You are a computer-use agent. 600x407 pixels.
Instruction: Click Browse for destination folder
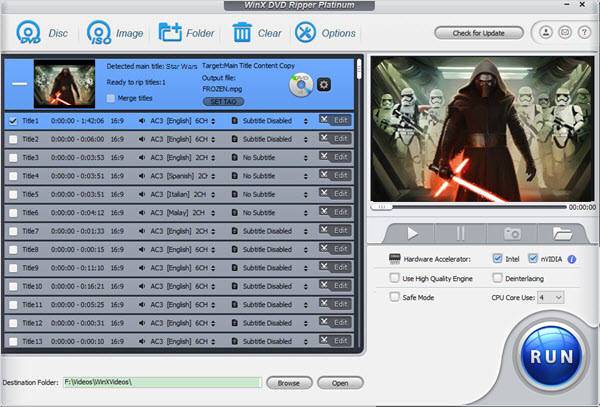tap(289, 383)
